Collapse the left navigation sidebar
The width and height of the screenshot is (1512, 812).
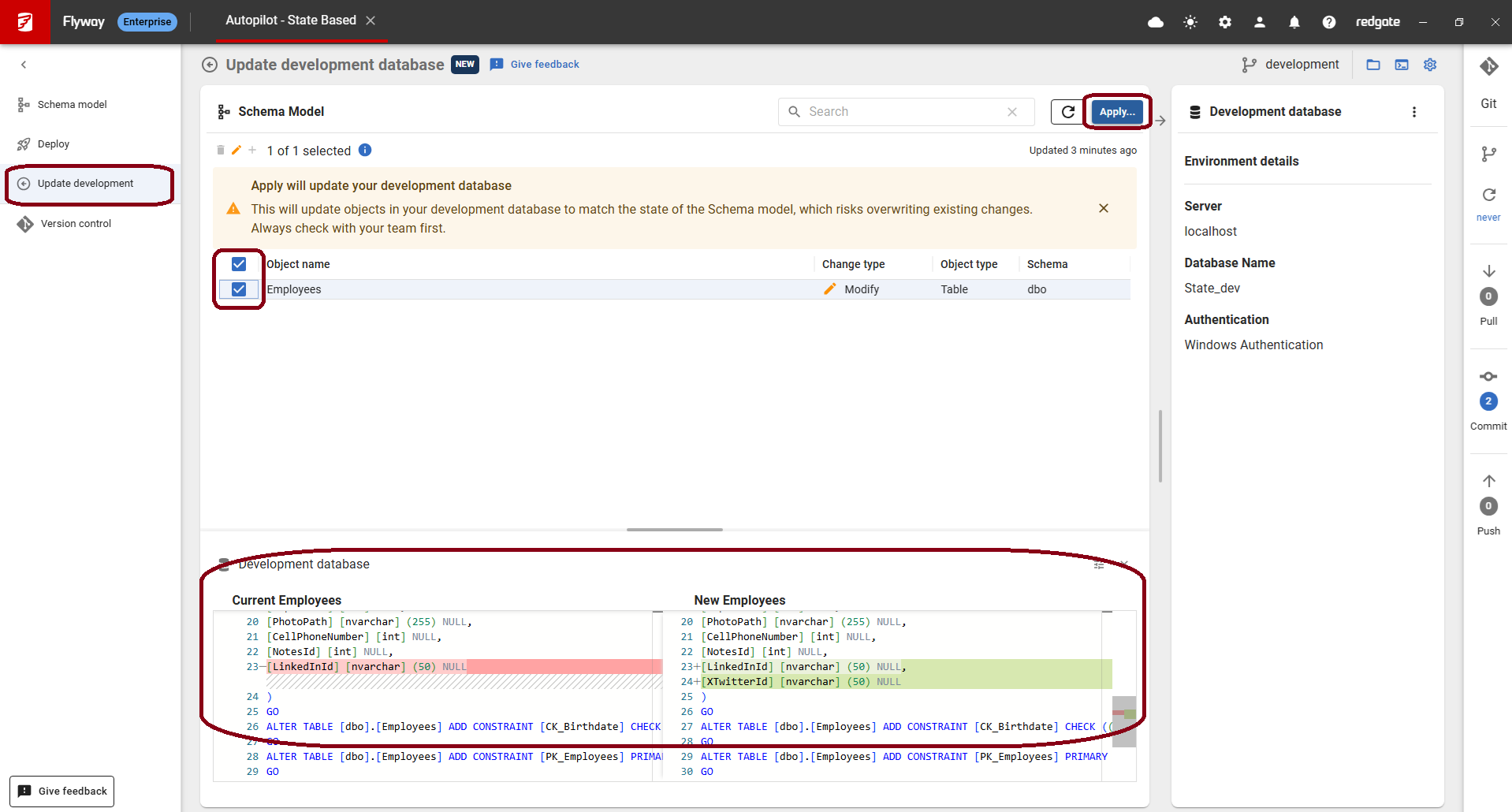(x=24, y=65)
